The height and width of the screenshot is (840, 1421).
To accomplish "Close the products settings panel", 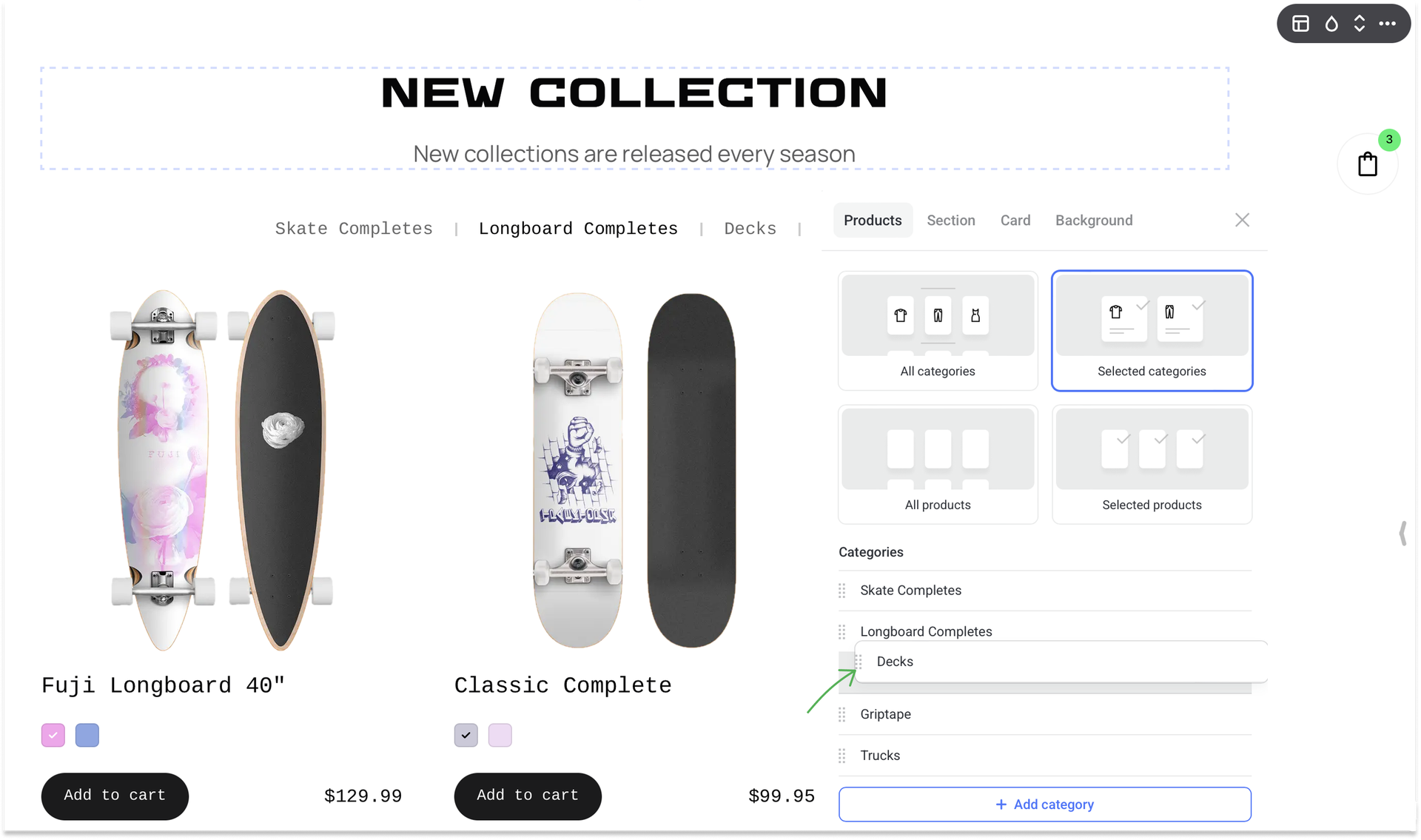I will pyautogui.click(x=1243, y=220).
